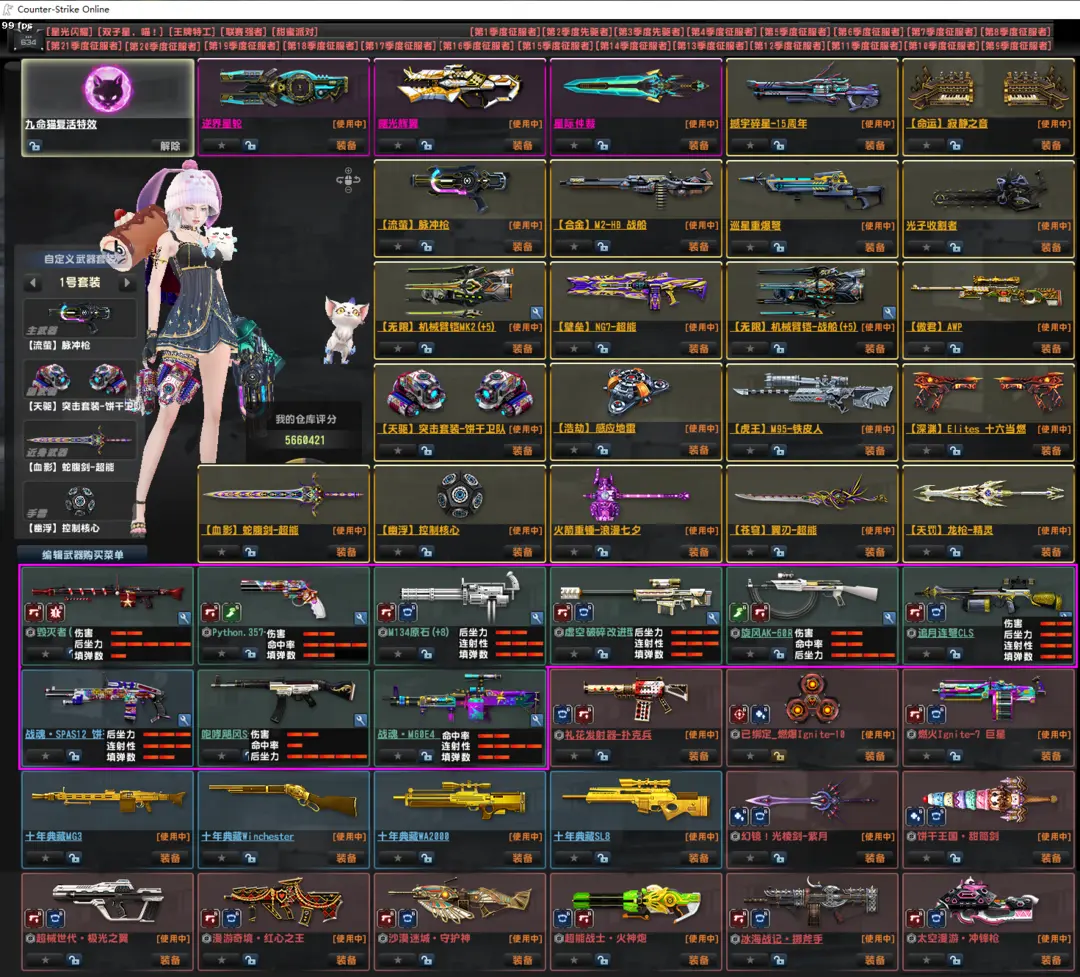Click blue badge on 超能战士·火神炮 card
1080x977 pixels.
pos(563,918)
